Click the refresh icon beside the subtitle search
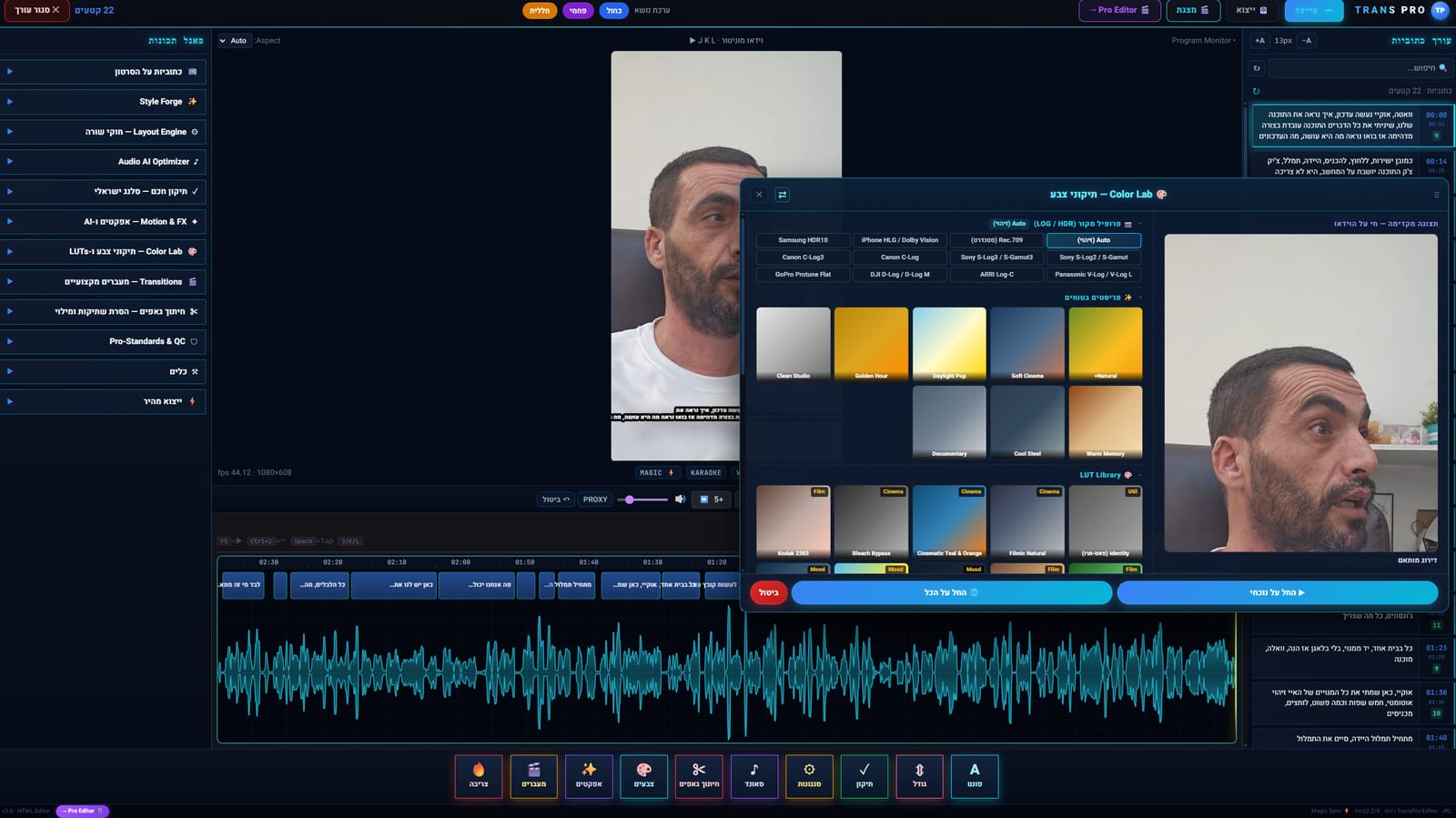 click(x=1257, y=68)
